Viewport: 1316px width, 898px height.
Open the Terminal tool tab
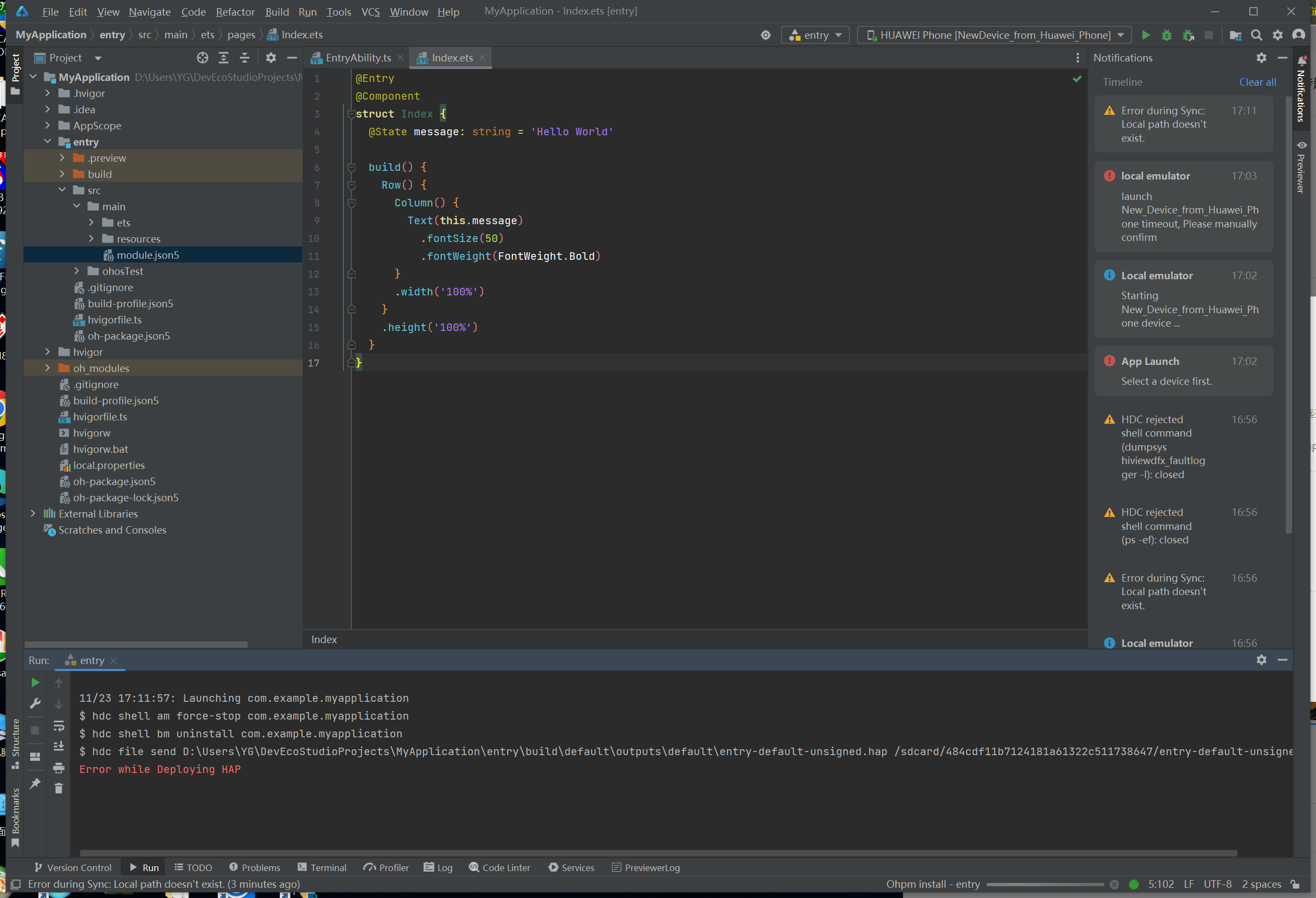pyautogui.click(x=322, y=868)
